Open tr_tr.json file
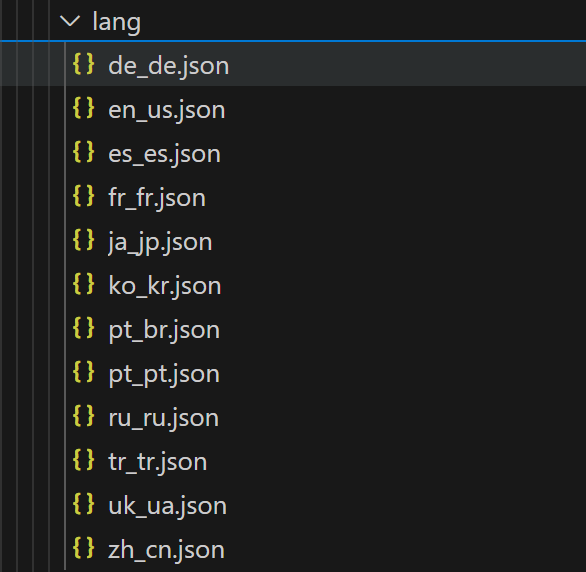This screenshot has height=572, width=586. click(158, 462)
